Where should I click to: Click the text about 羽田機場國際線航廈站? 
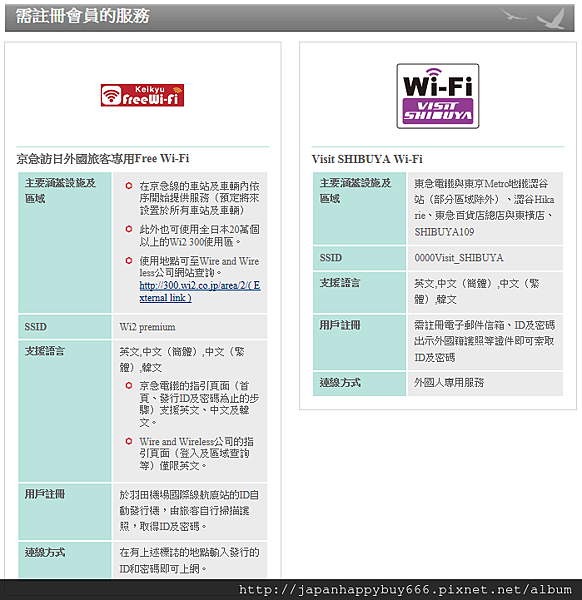click(189, 511)
